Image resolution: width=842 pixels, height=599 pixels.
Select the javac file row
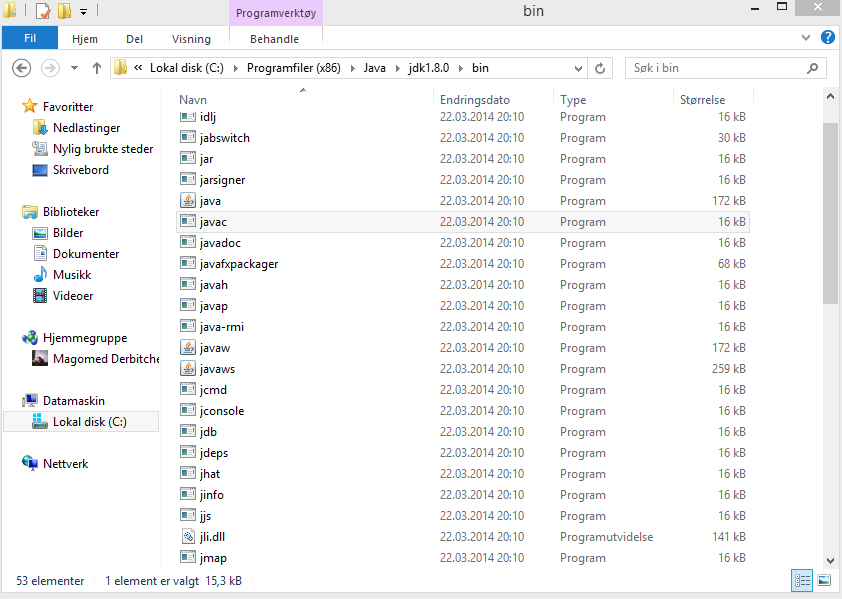pos(463,221)
